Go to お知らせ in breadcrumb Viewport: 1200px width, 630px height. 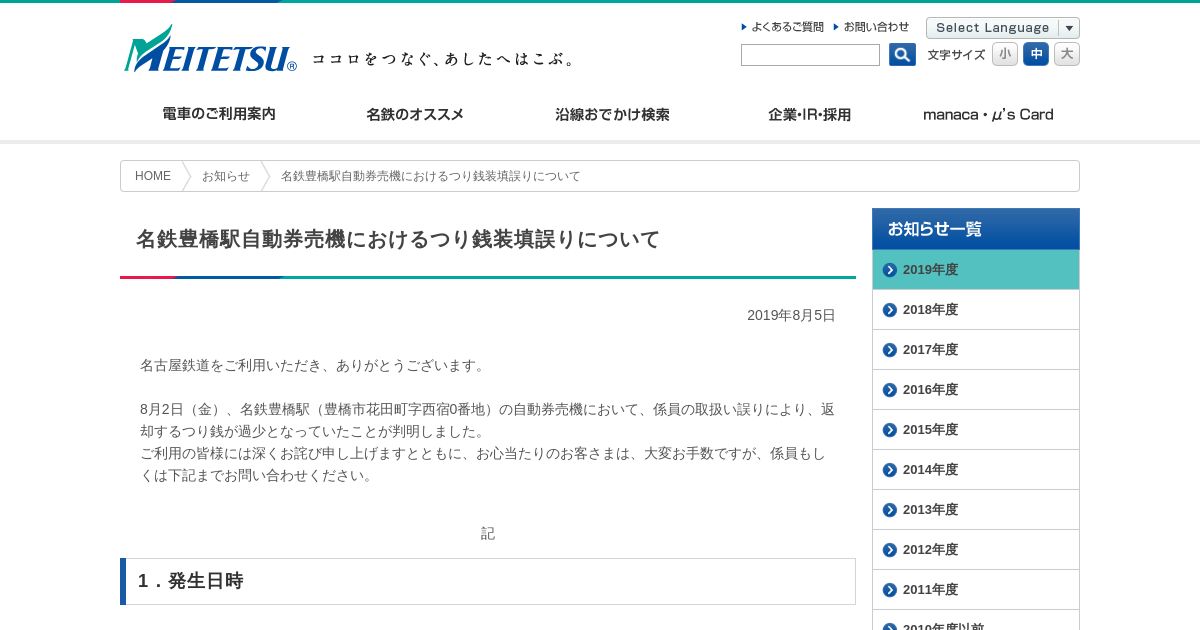pyautogui.click(x=226, y=176)
